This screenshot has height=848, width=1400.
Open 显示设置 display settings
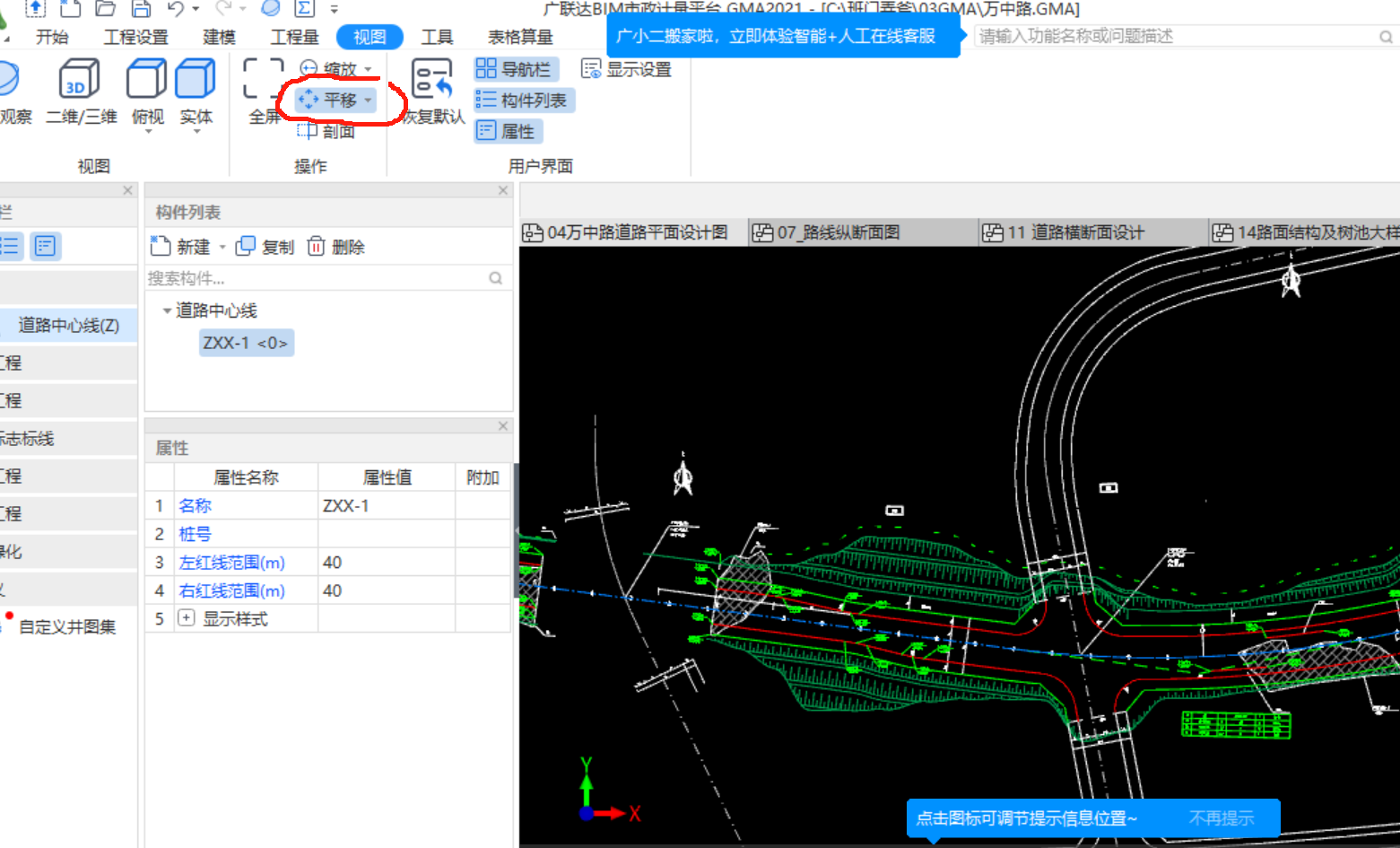627,69
